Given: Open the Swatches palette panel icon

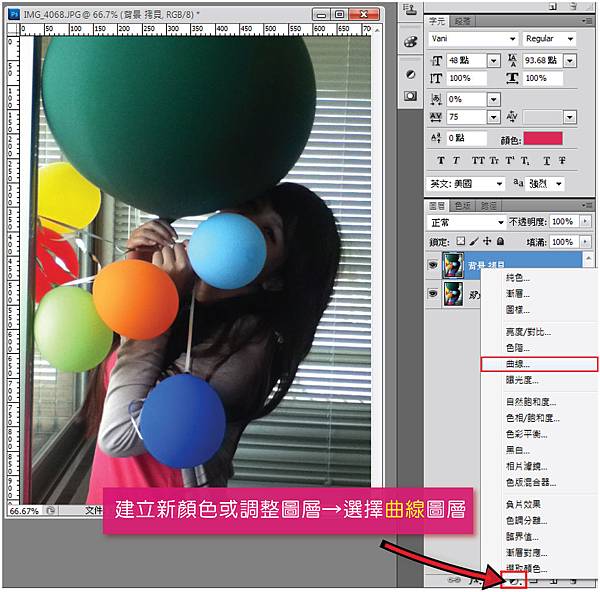Looking at the screenshot, I should pos(410,41).
